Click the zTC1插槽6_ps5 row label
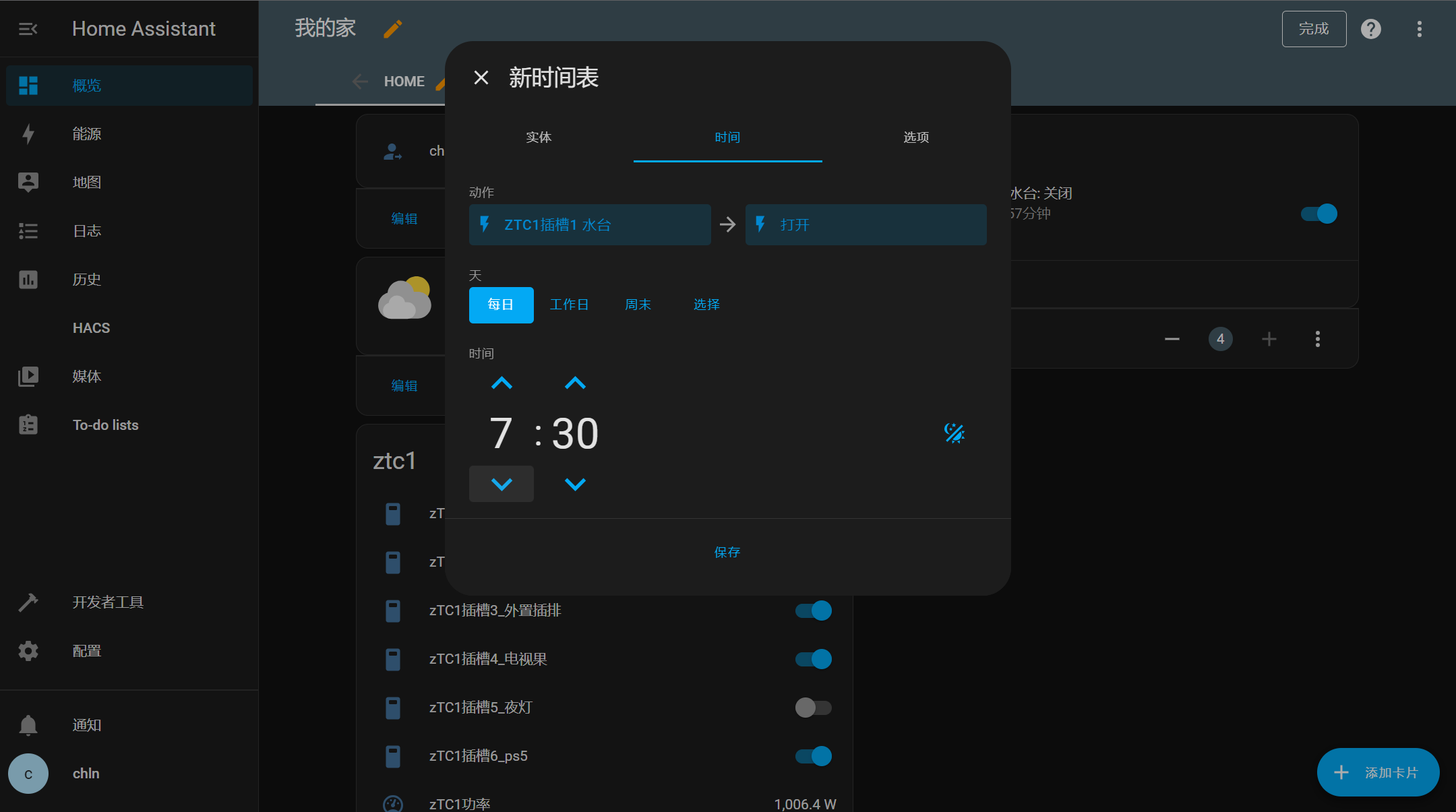Screen dimensions: 1456x812 (479, 756)
